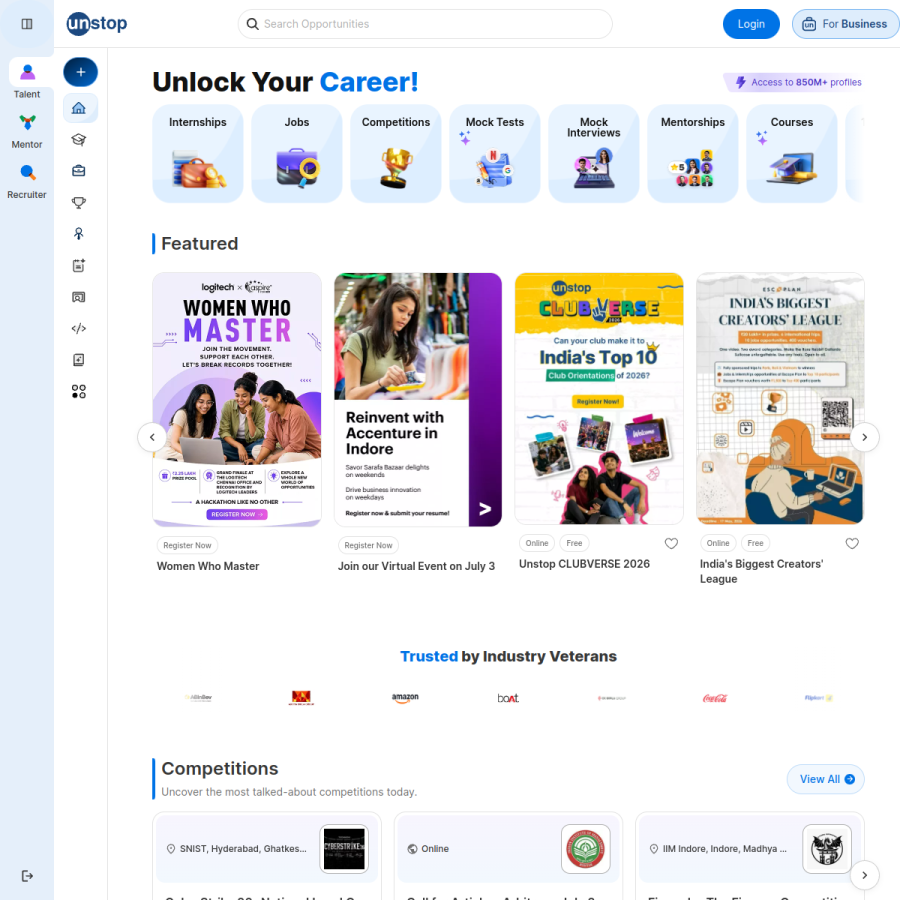Click the green emblem logo on the Online card
This screenshot has width=900, height=900.
point(585,849)
